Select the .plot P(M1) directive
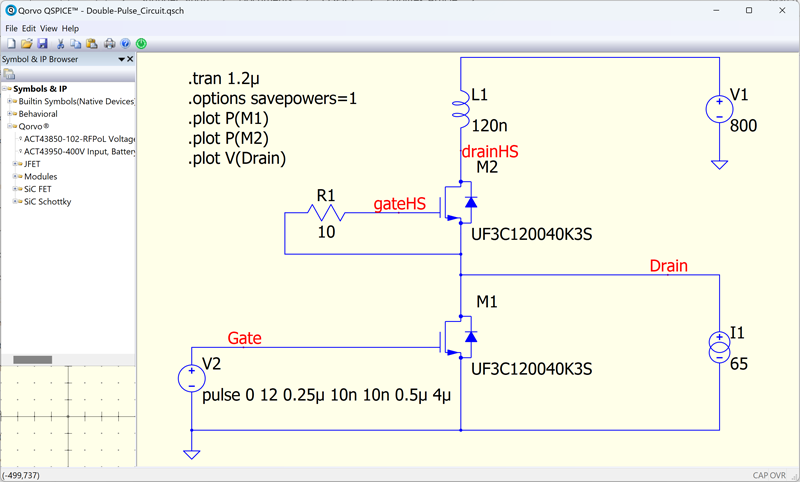 pyautogui.click(x=229, y=118)
